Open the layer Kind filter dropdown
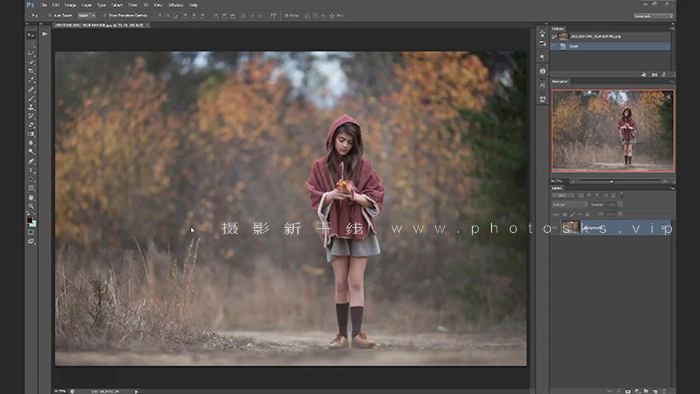Image resolution: width=700 pixels, height=394 pixels. 562,195
